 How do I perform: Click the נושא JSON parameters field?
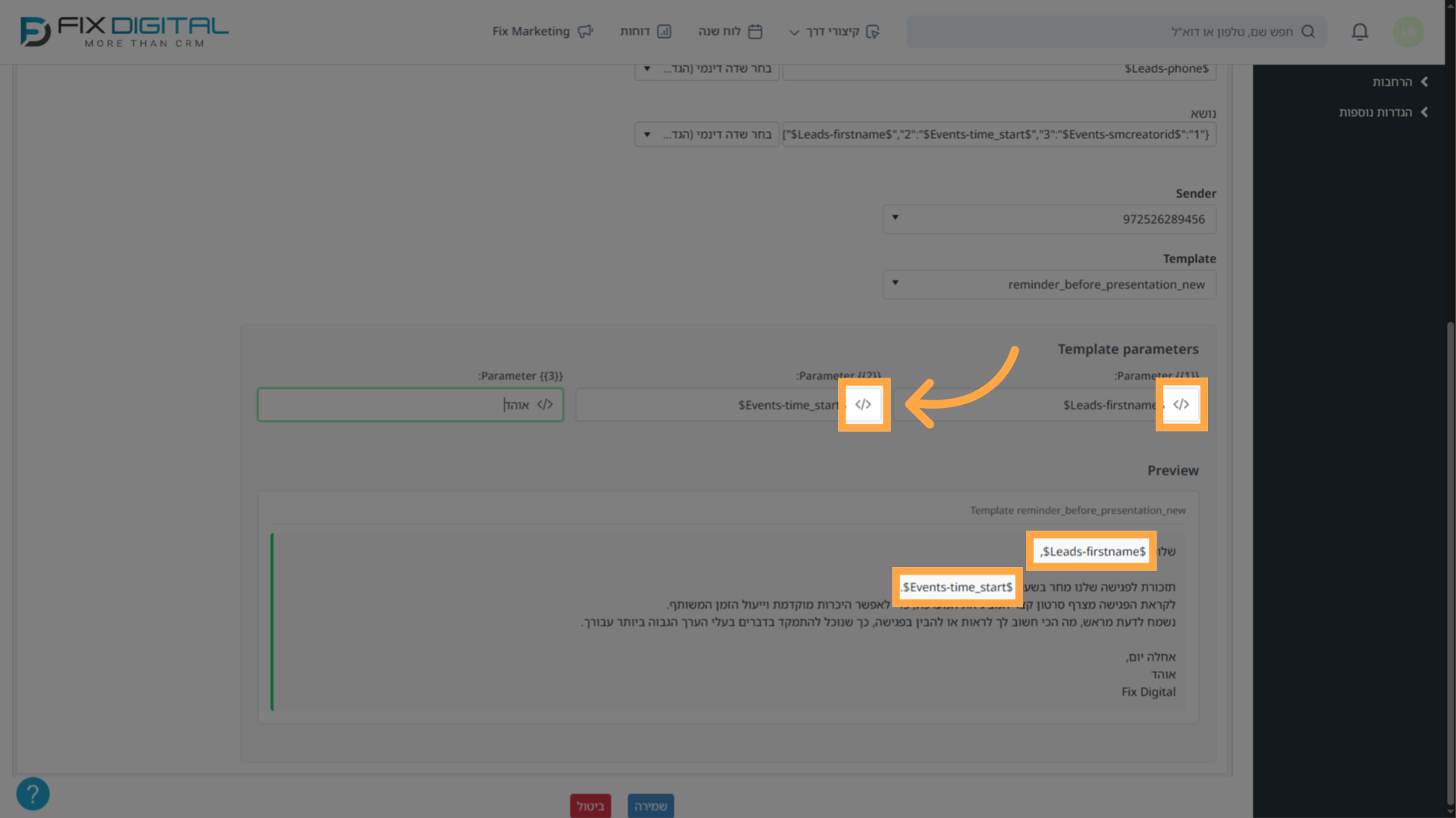(x=999, y=134)
